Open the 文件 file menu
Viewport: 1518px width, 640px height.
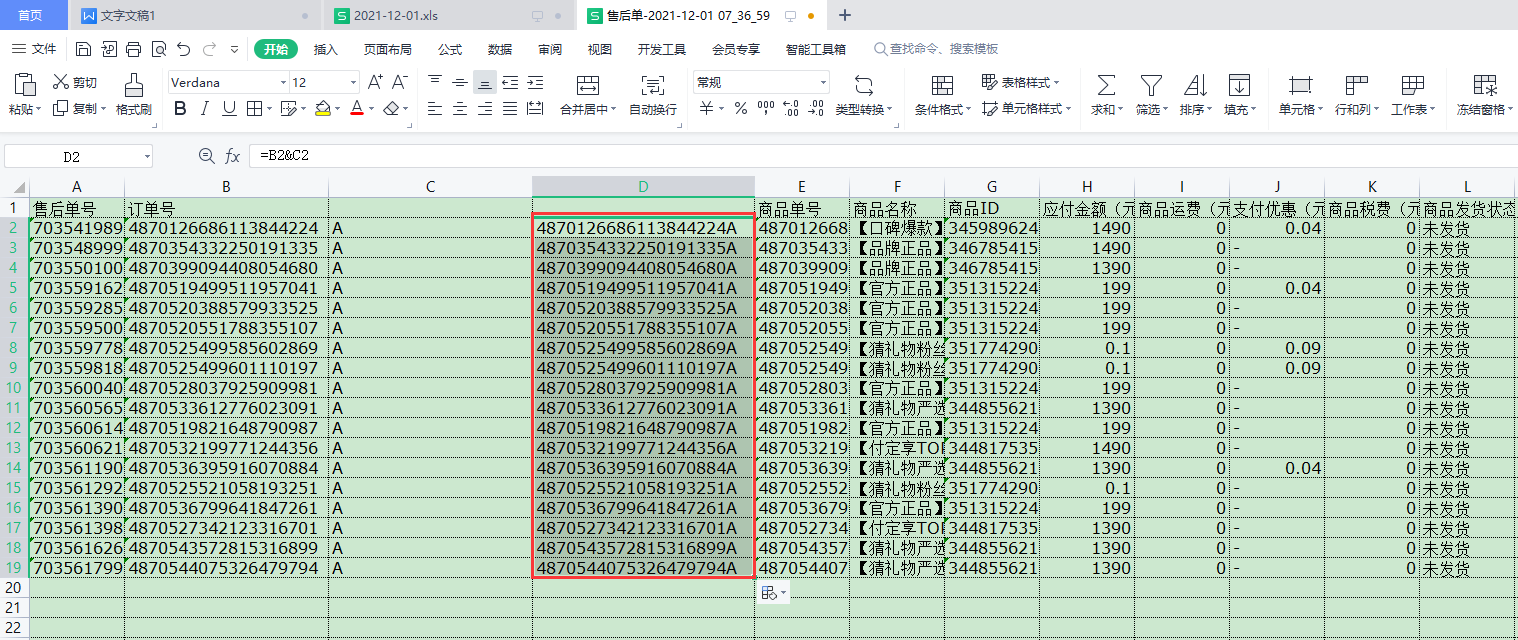click(34, 49)
